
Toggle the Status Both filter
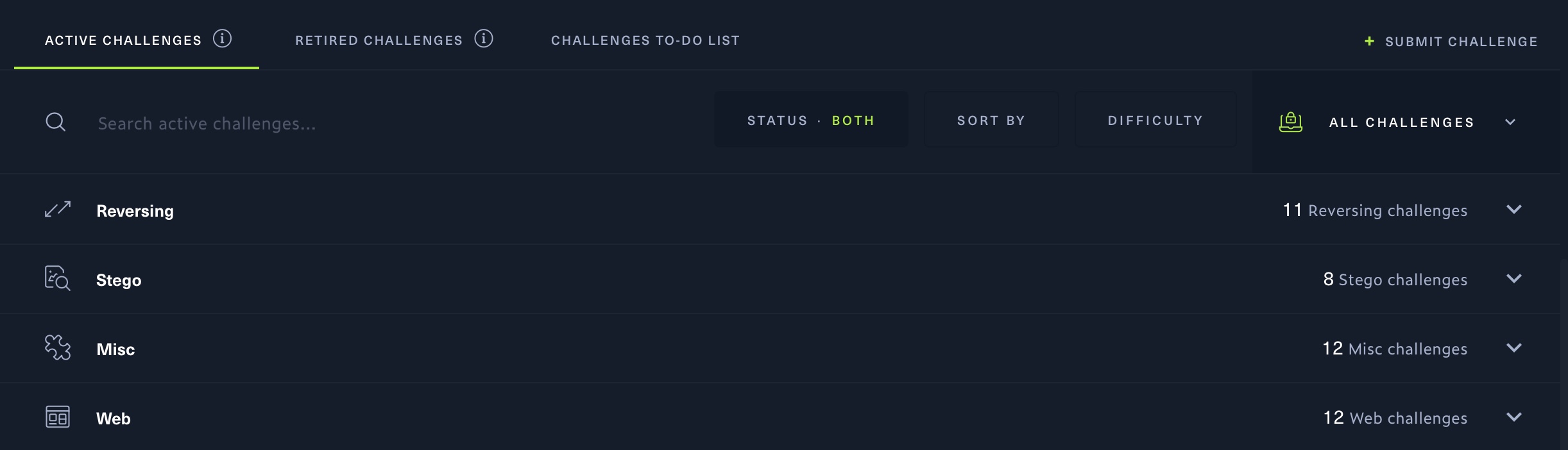pos(811,121)
